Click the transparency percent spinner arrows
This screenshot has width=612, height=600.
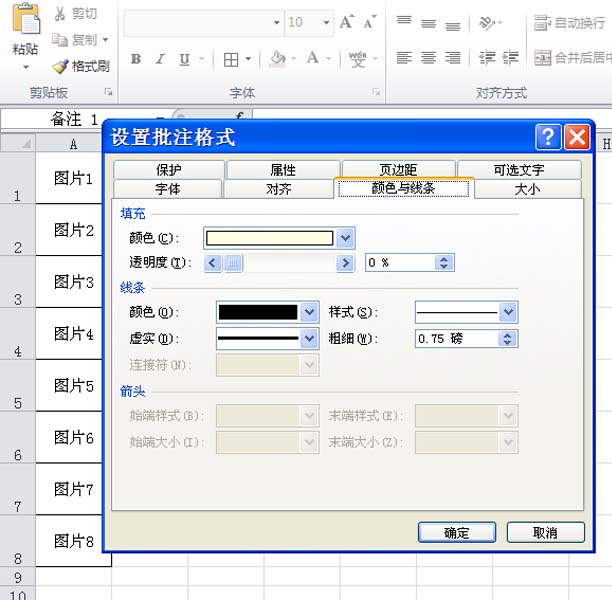444,262
